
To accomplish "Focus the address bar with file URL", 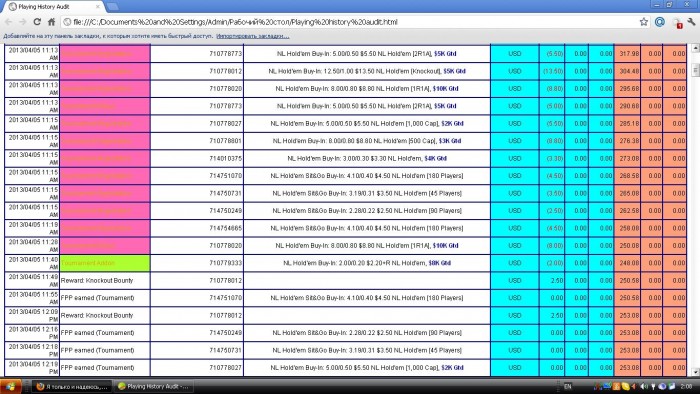I will tap(350, 22).
